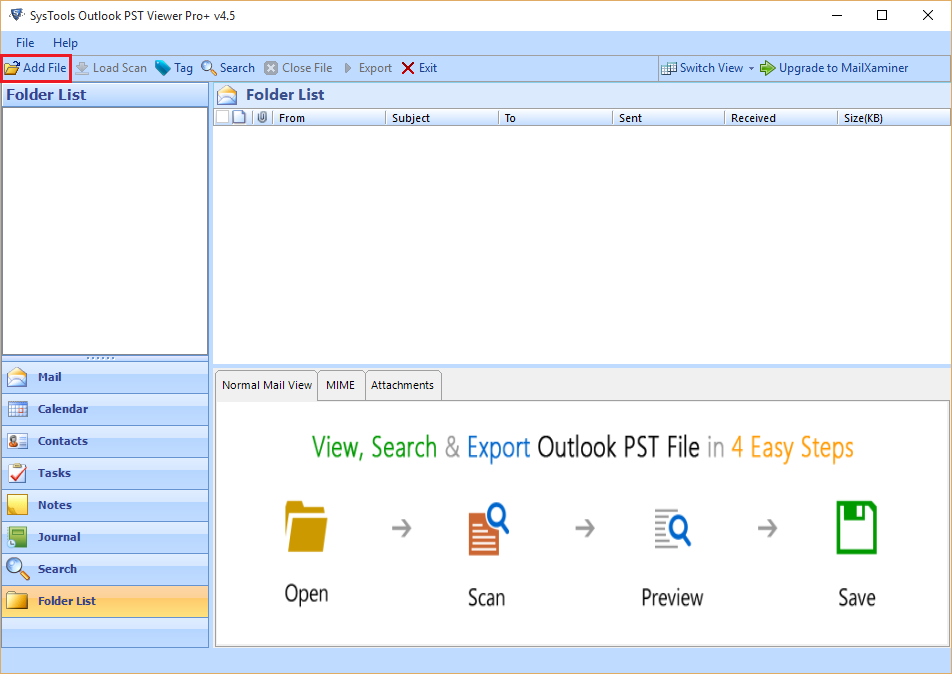Viewport: 952px width, 674px height.
Task: Click the Scan step icon
Action: [488, 528]
